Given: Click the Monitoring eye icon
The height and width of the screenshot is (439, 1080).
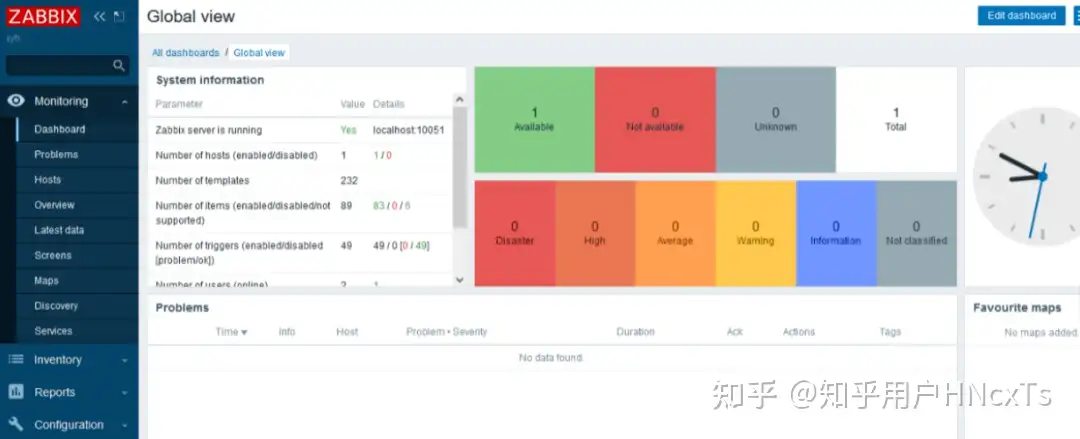Looking at the screenshot, I should [16, 101].
